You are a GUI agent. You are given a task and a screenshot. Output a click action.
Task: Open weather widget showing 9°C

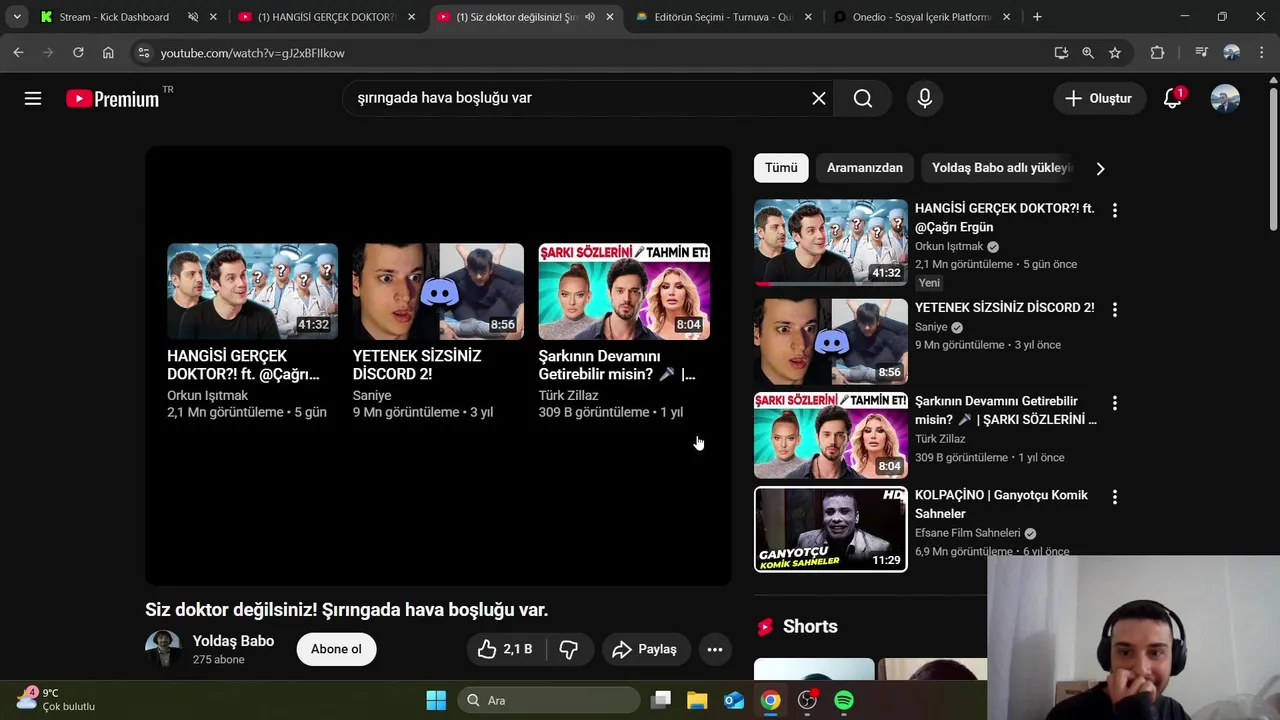coord(57,699)
